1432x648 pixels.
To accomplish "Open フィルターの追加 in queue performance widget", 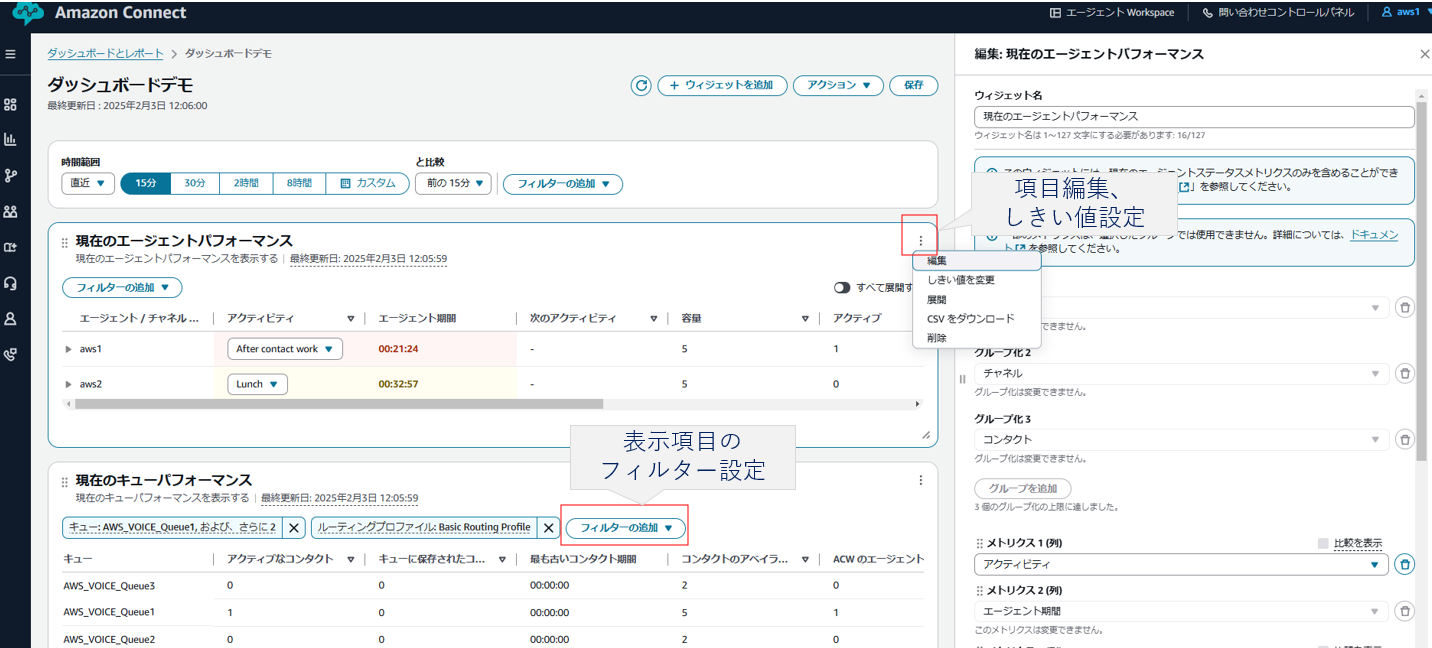I will pos(626,527).
